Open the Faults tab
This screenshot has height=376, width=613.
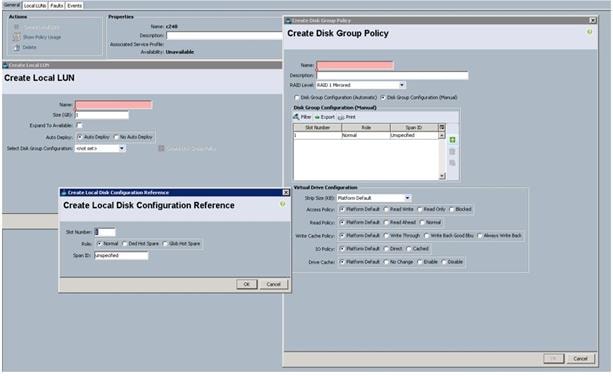coord(57,5)
